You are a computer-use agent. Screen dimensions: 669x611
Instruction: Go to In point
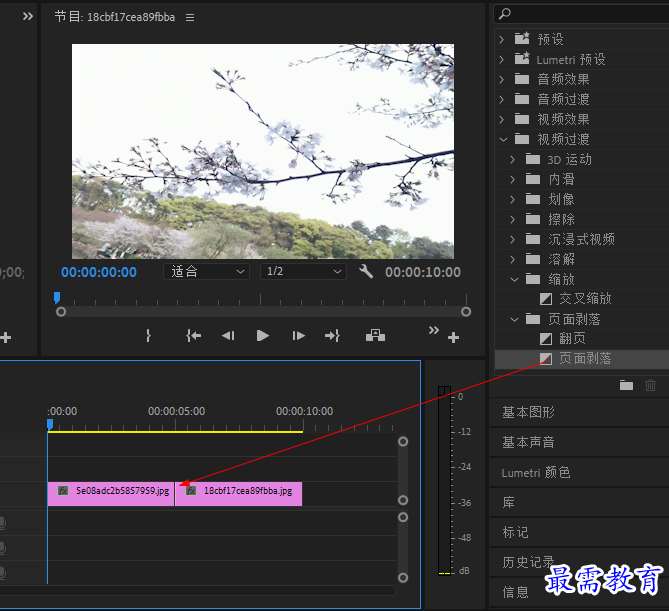pyautogui.click(x=193, y=336)
